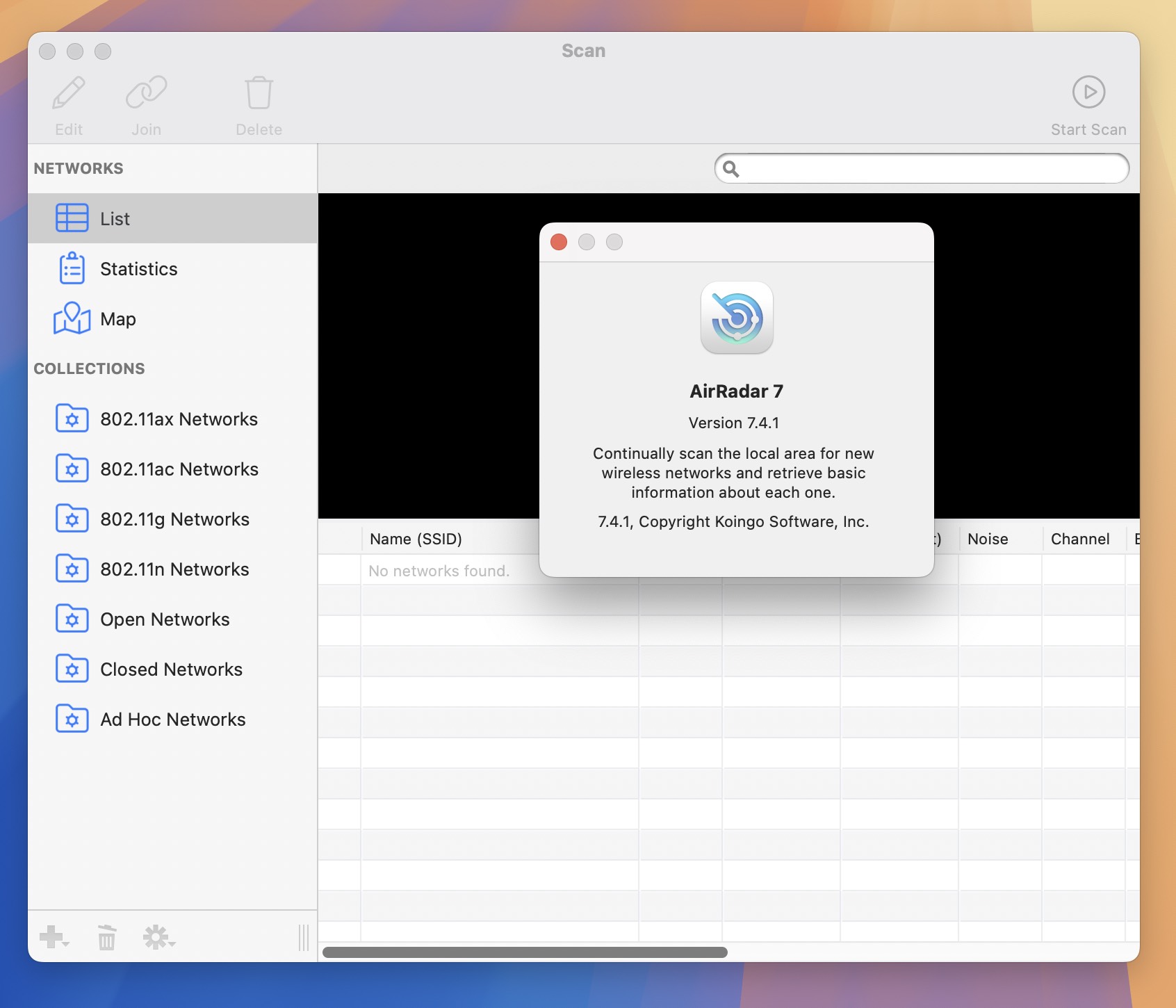This screenshot has width=1176, height=1008.
Task: Click the 'AirRadar 7' title text
Action: 736,391
